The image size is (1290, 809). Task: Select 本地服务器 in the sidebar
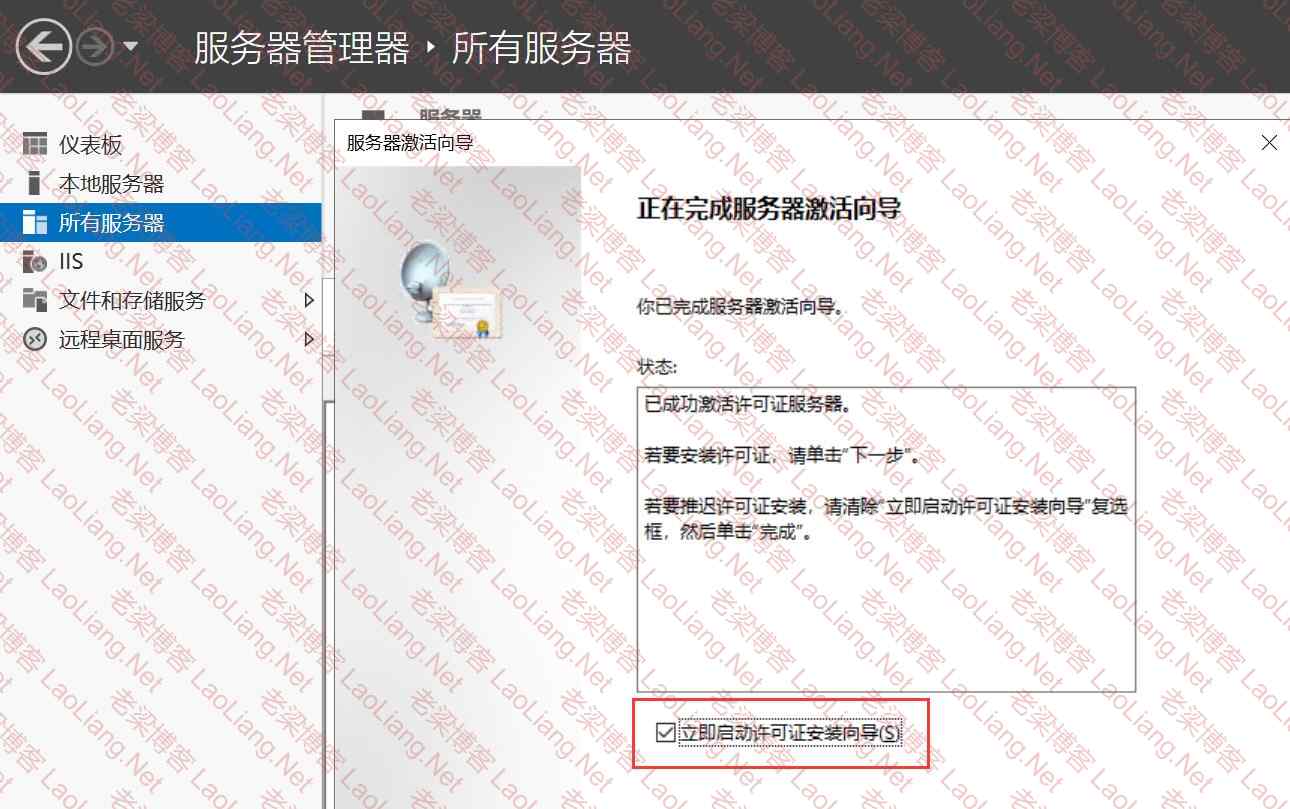160,183
